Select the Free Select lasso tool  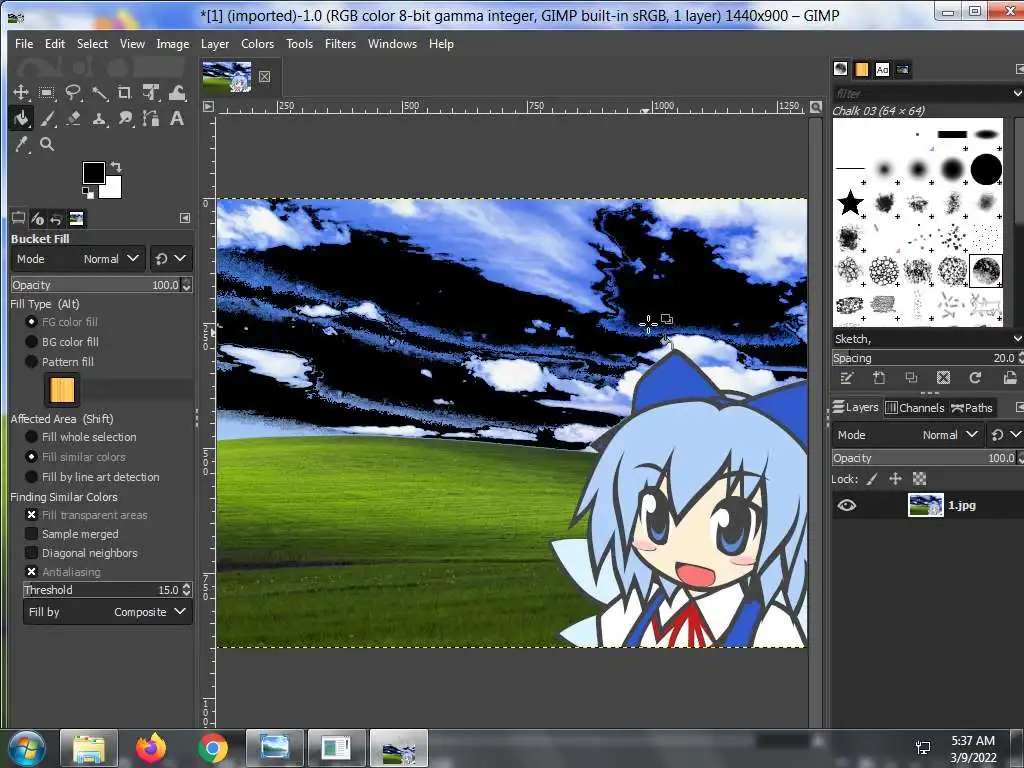[x=72, y=93]
